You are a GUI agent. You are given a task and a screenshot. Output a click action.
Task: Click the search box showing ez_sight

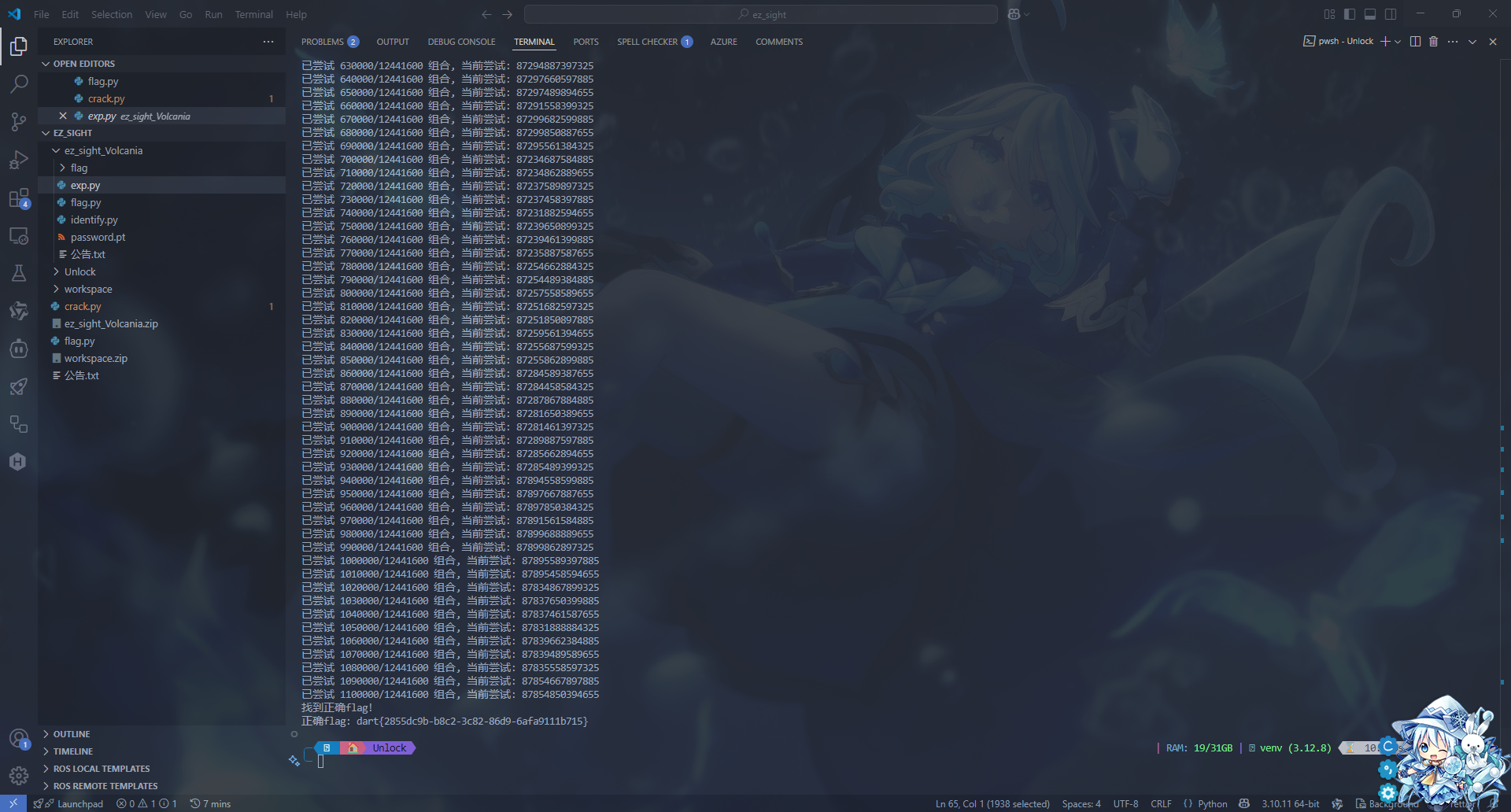point(761,14)
